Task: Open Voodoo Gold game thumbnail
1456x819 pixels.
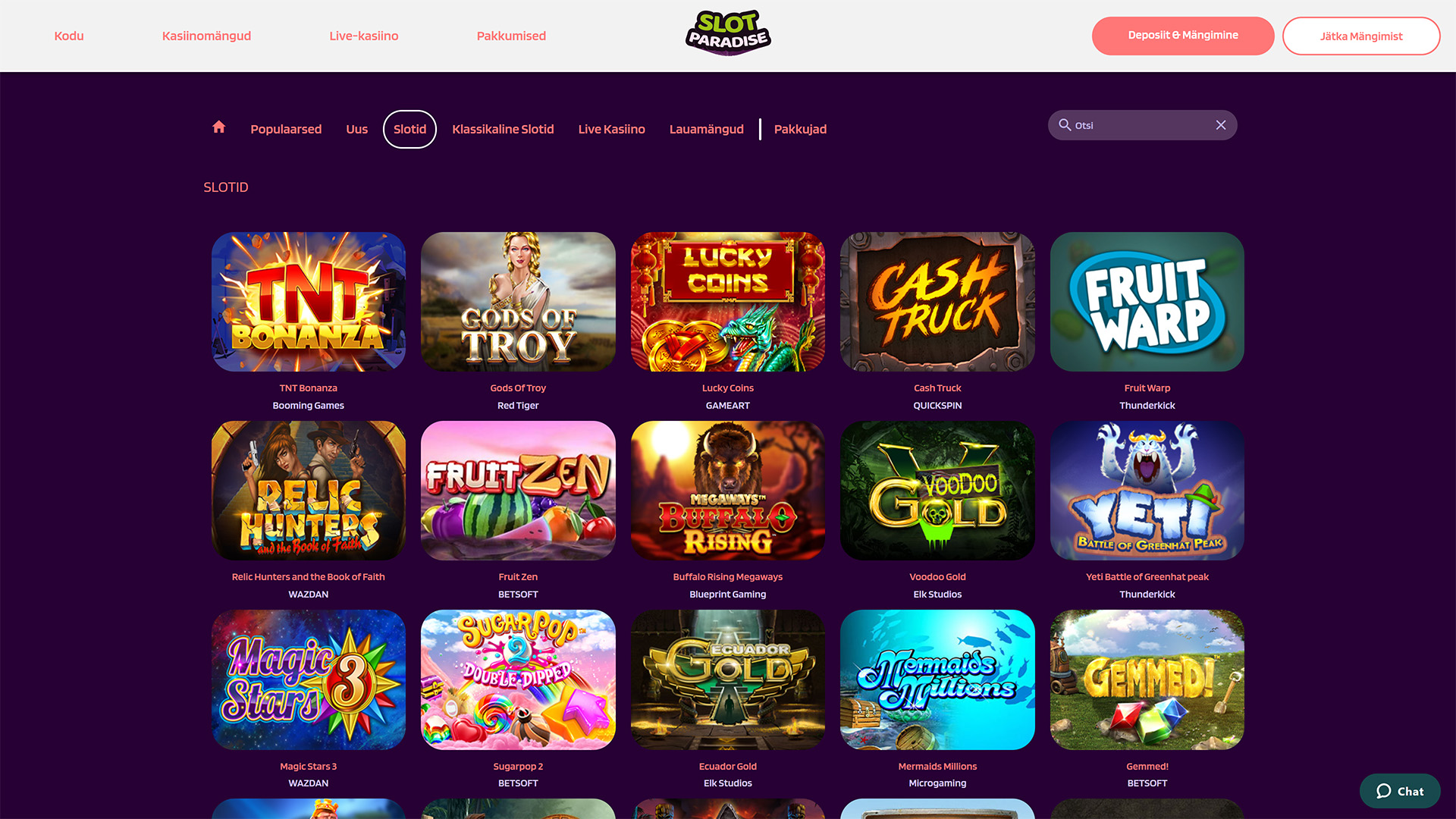Action: (x=937, y=491)
